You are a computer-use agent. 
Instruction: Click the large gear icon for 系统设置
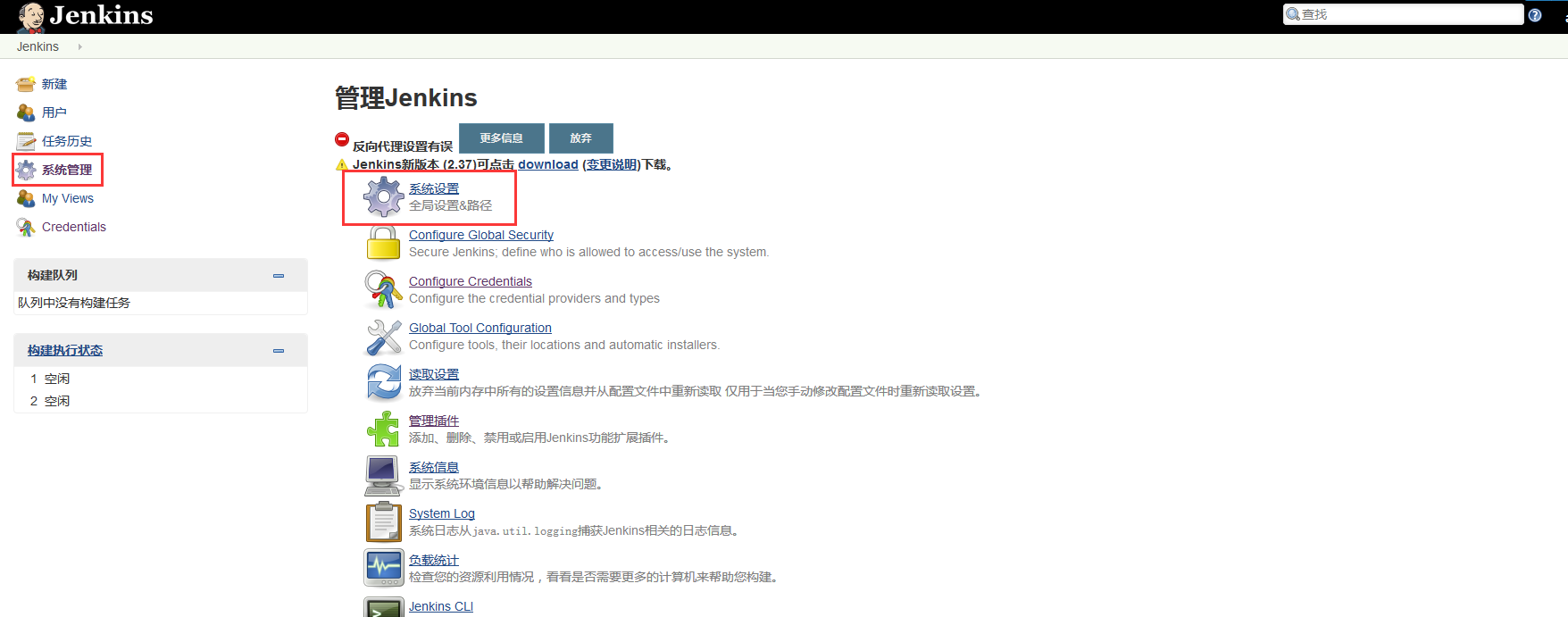(x=384, y=196)
